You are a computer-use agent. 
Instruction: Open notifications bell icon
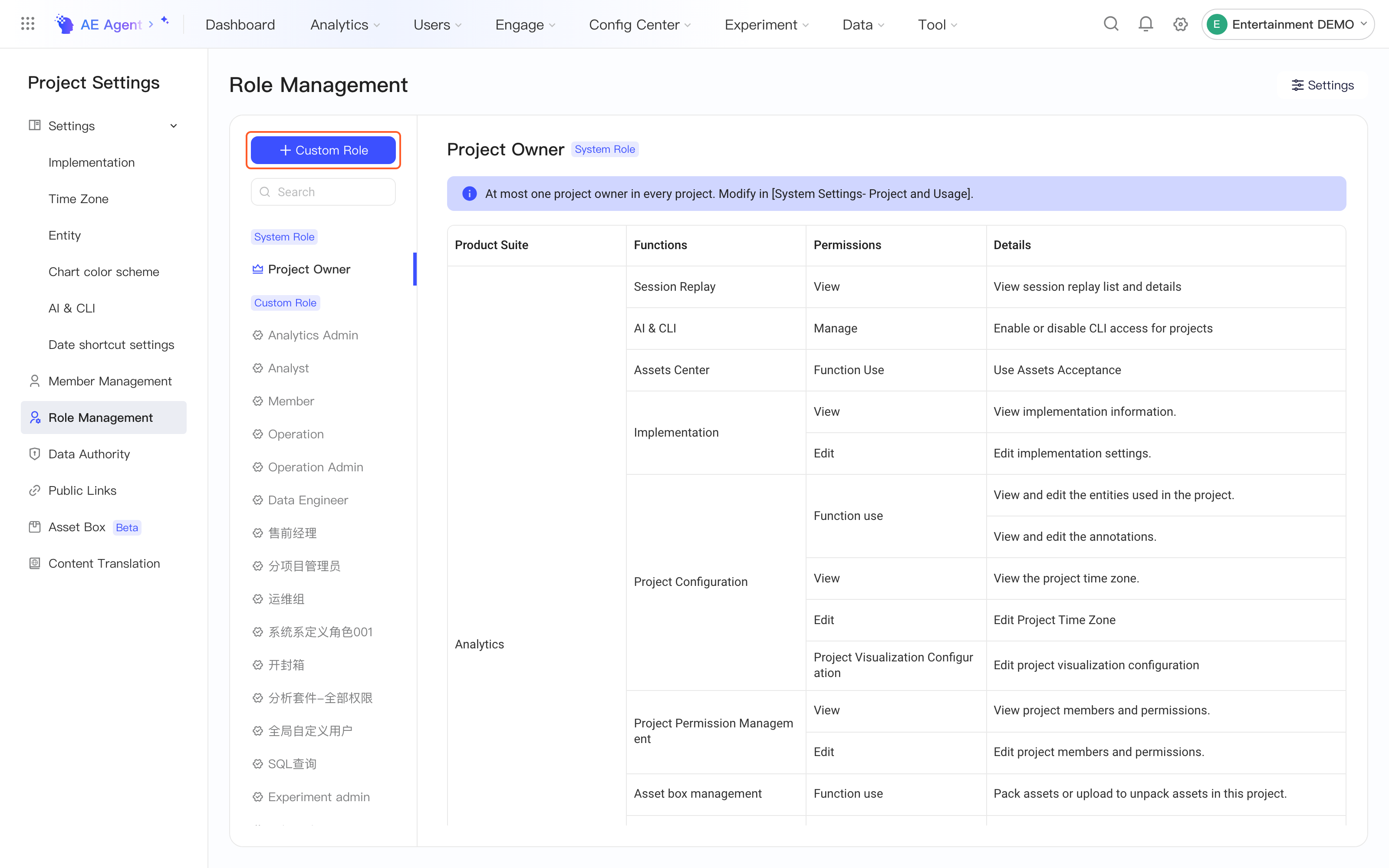1145,24
